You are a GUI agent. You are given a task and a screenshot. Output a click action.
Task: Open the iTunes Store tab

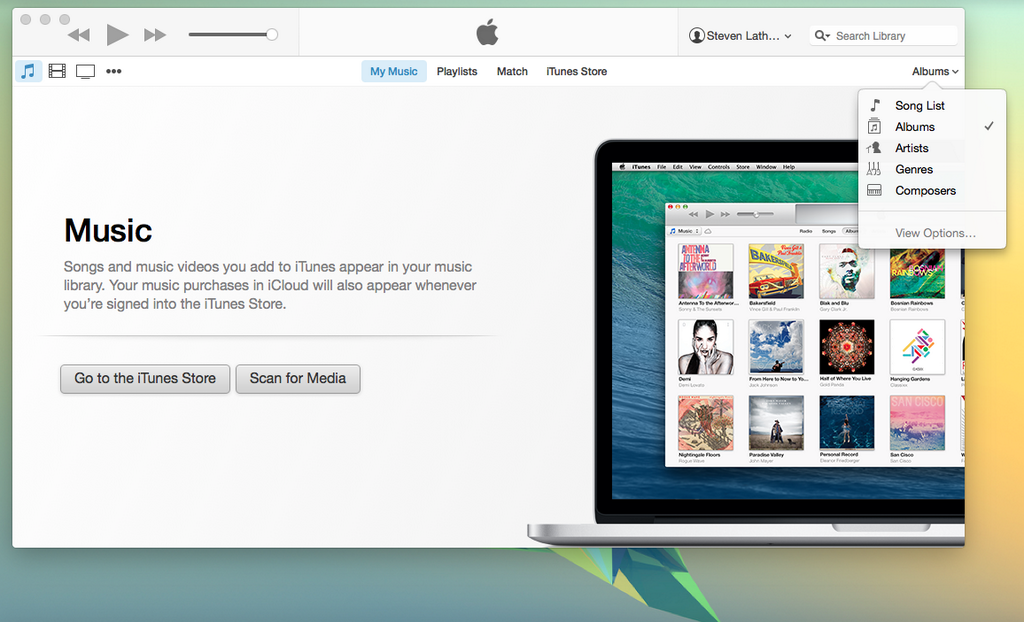[576, 71]
